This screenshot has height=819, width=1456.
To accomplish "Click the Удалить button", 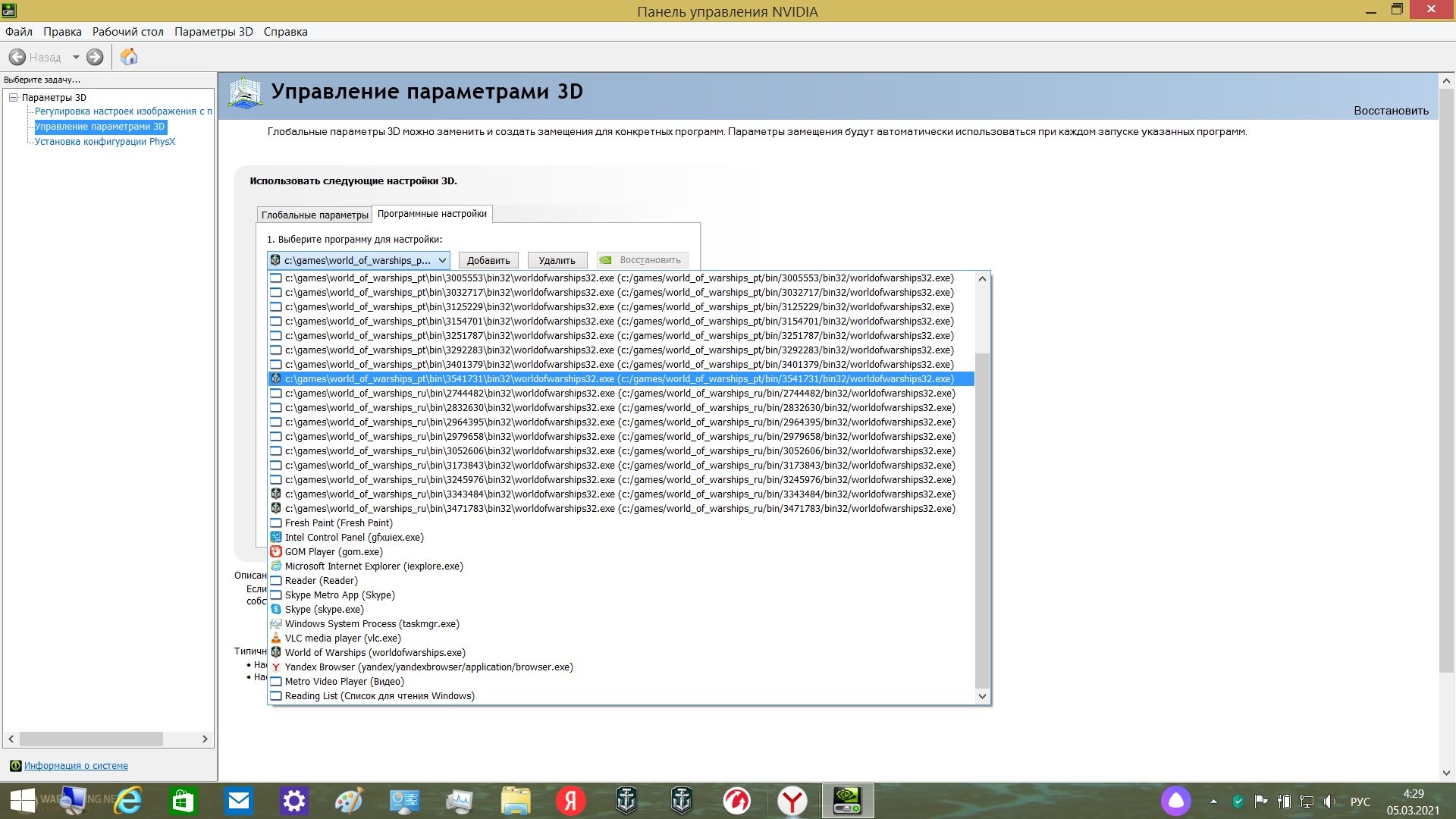I will (x=557, y=260).
